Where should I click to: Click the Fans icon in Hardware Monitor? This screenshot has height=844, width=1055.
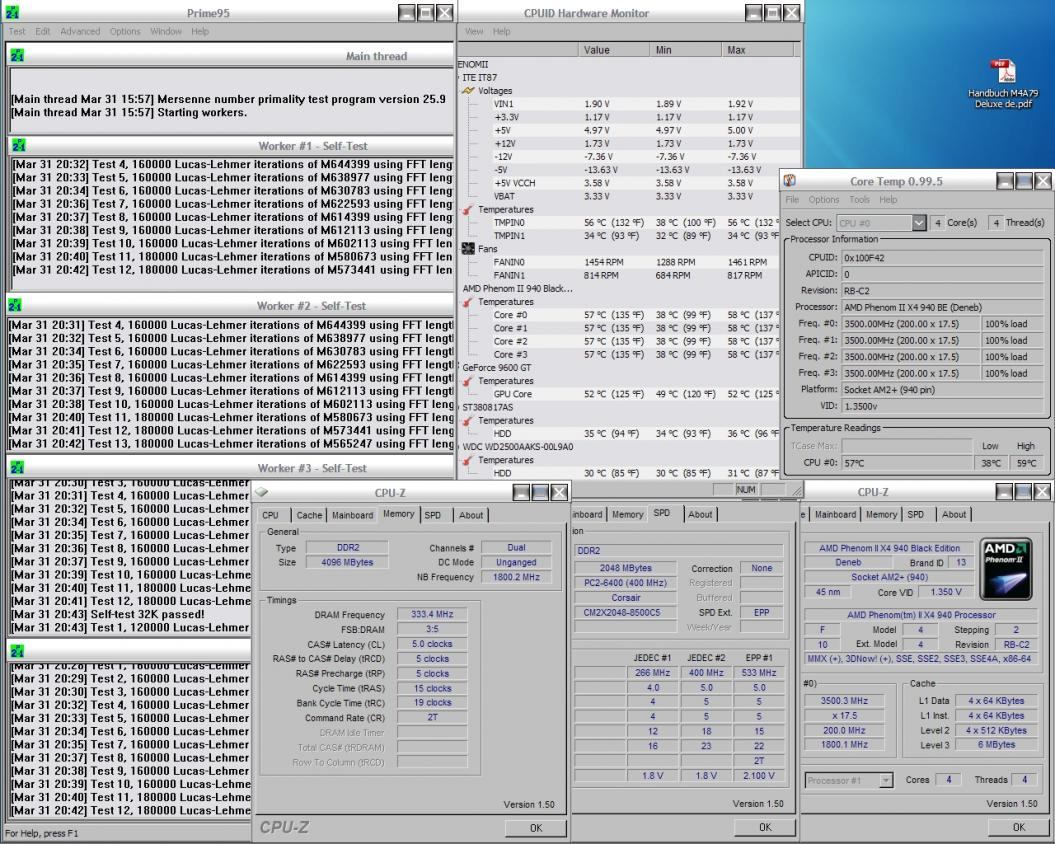pos(468,248)
